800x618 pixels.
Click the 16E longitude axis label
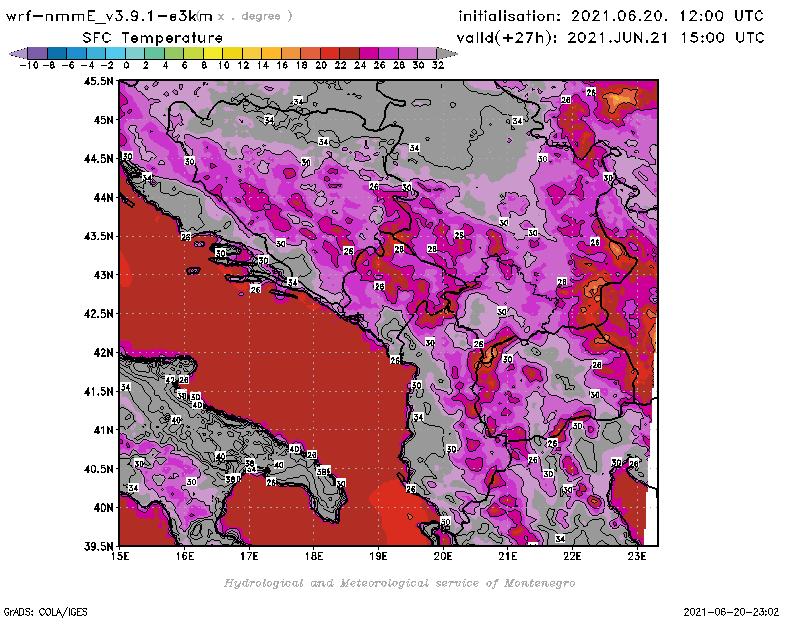tap(185, 556)
